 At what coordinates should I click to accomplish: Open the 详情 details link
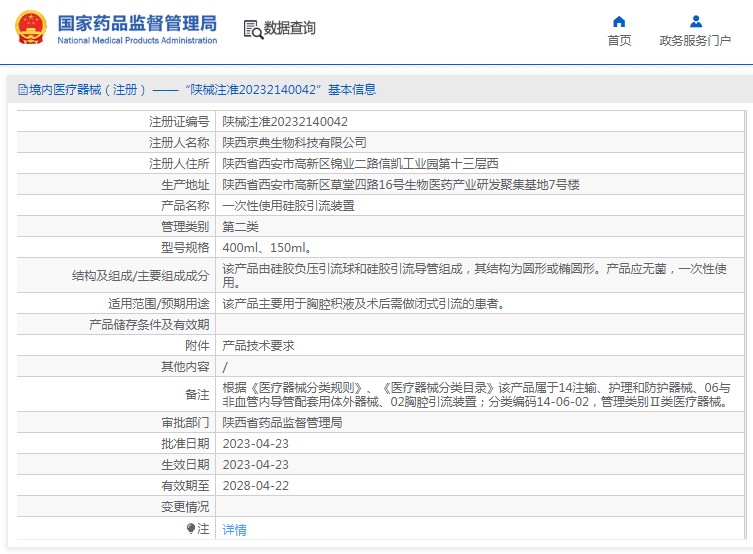click(234, 530)
